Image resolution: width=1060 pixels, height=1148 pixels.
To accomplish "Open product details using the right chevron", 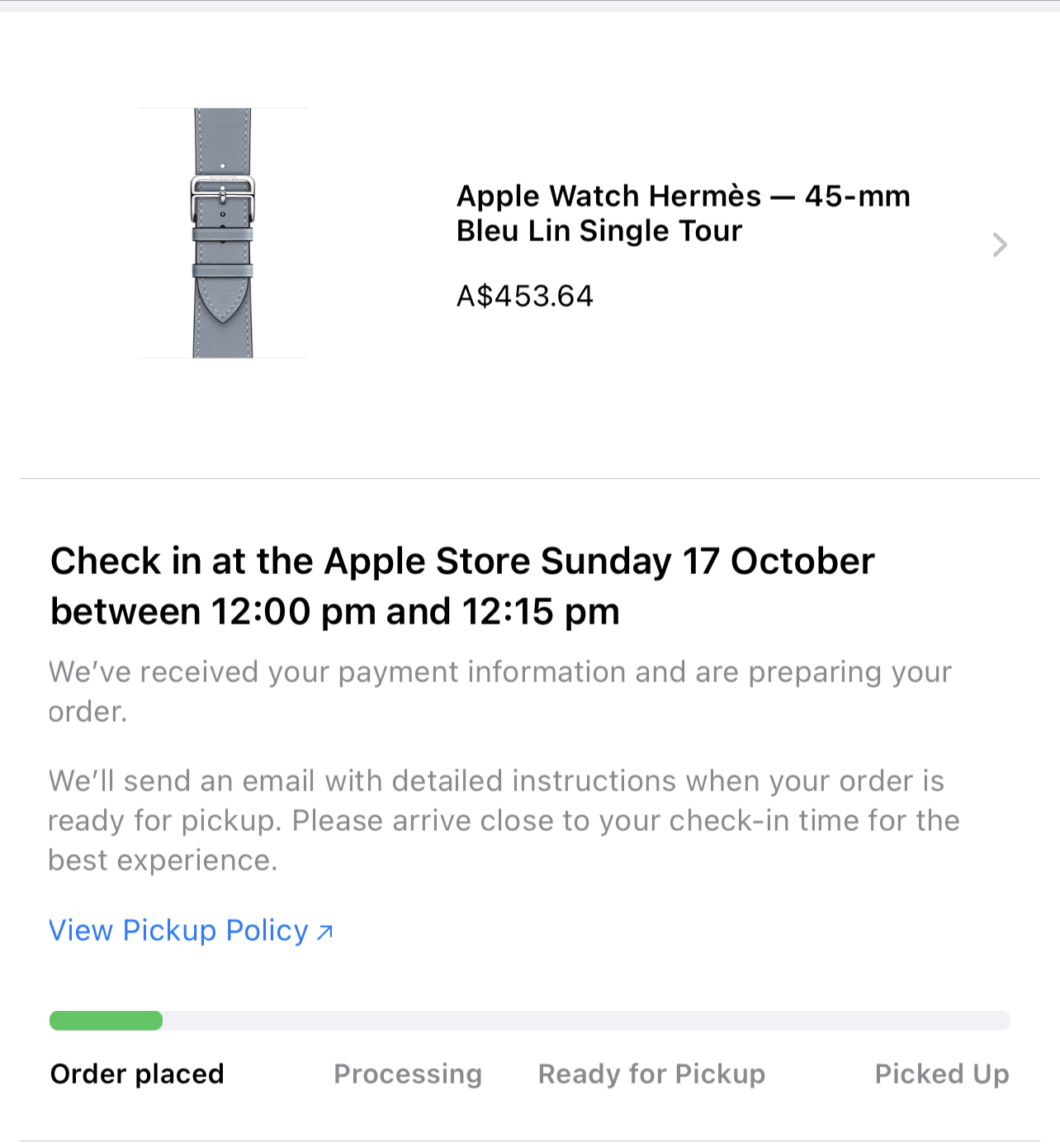I will (1000, 244).
